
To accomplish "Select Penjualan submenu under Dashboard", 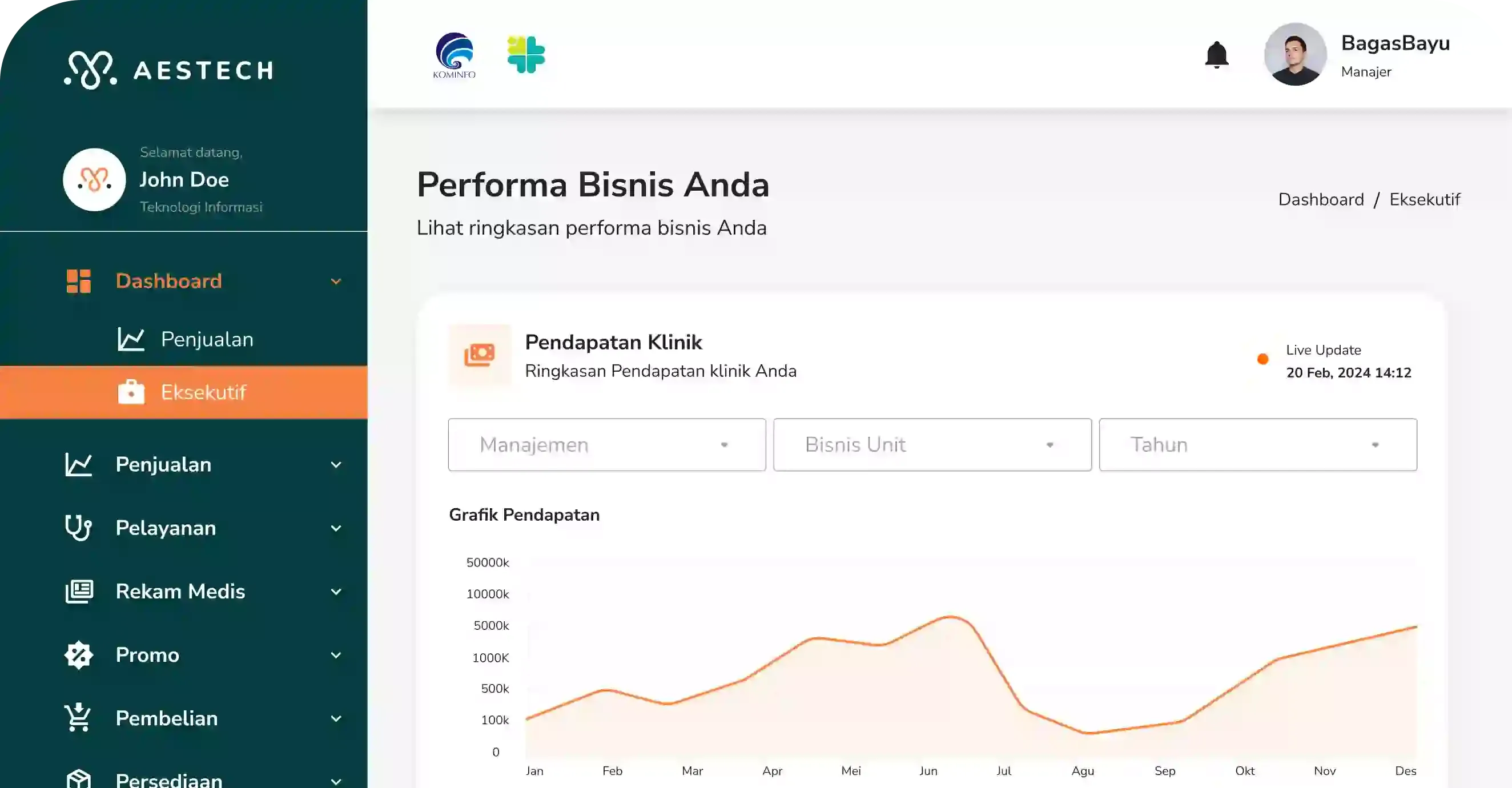I will [x=207, y=339].
